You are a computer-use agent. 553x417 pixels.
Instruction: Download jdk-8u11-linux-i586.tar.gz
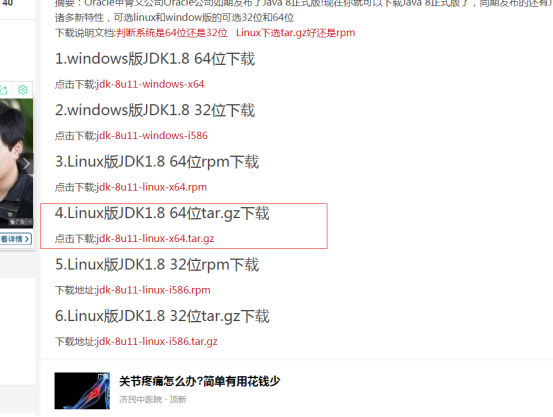coord(157,342)
